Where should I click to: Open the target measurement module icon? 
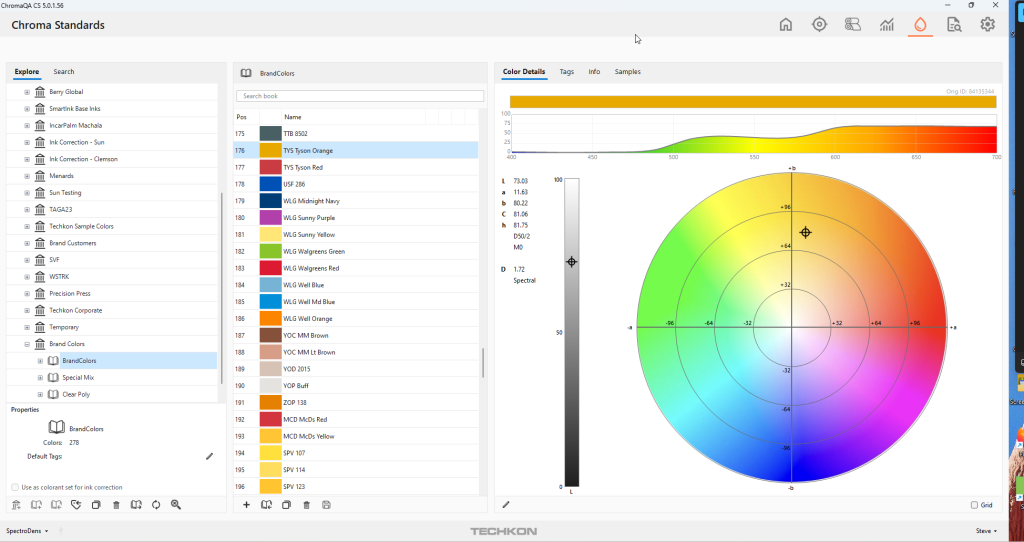coord(819,25)
